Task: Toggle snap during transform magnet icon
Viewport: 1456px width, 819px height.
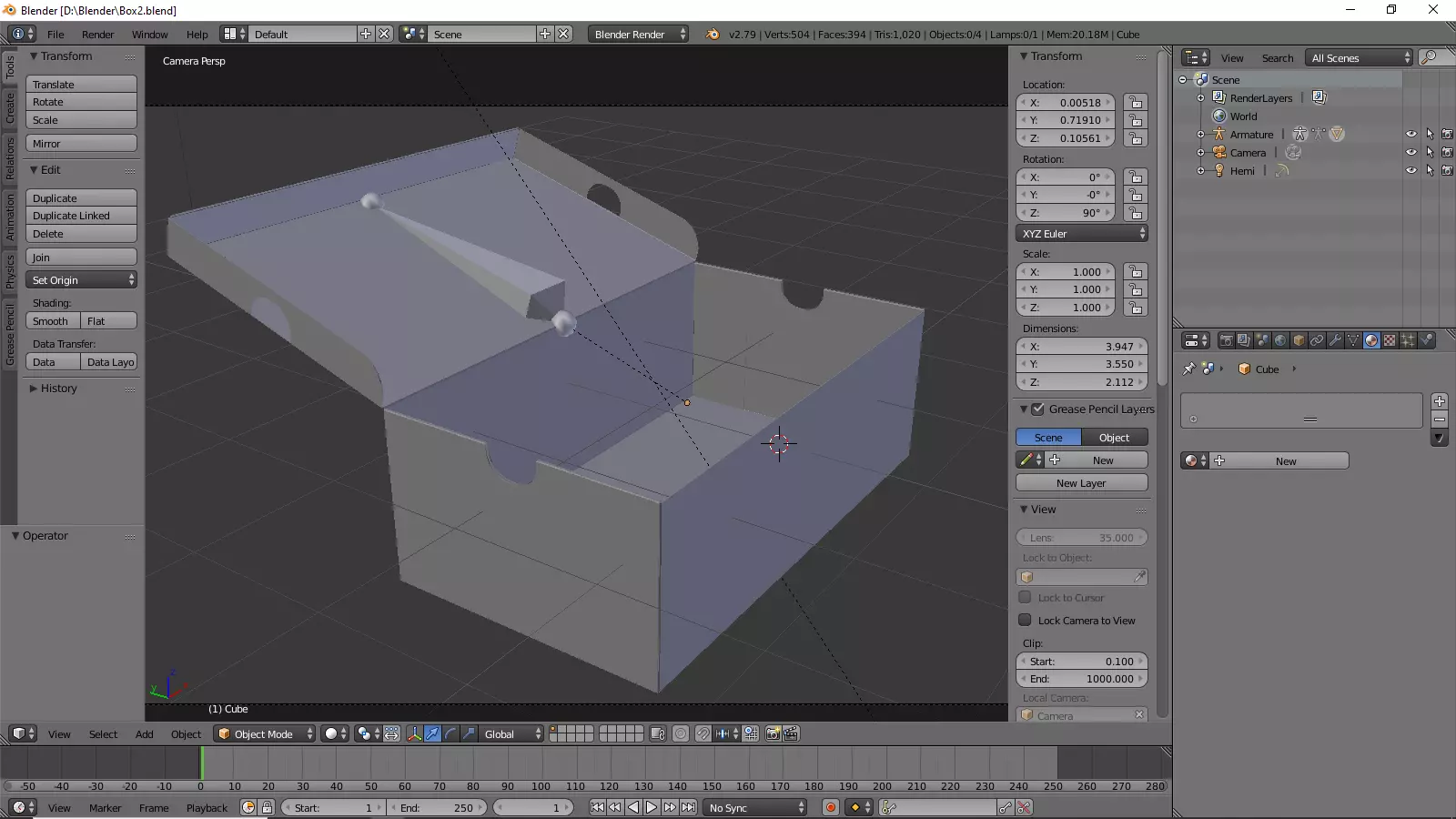Action: click(x=703, y=733)
